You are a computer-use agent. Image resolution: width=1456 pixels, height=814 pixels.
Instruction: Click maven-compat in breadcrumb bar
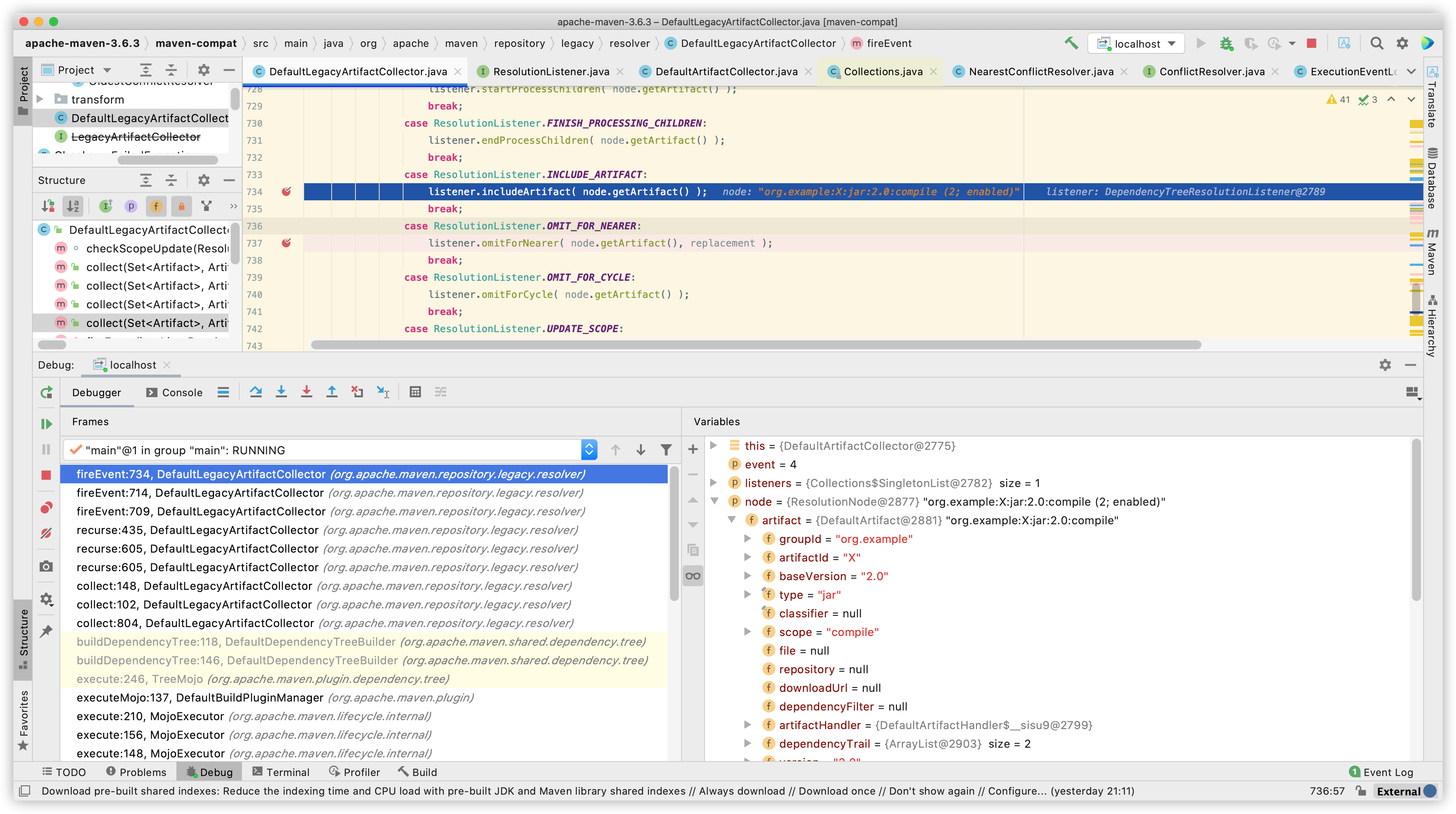point(195,44)
